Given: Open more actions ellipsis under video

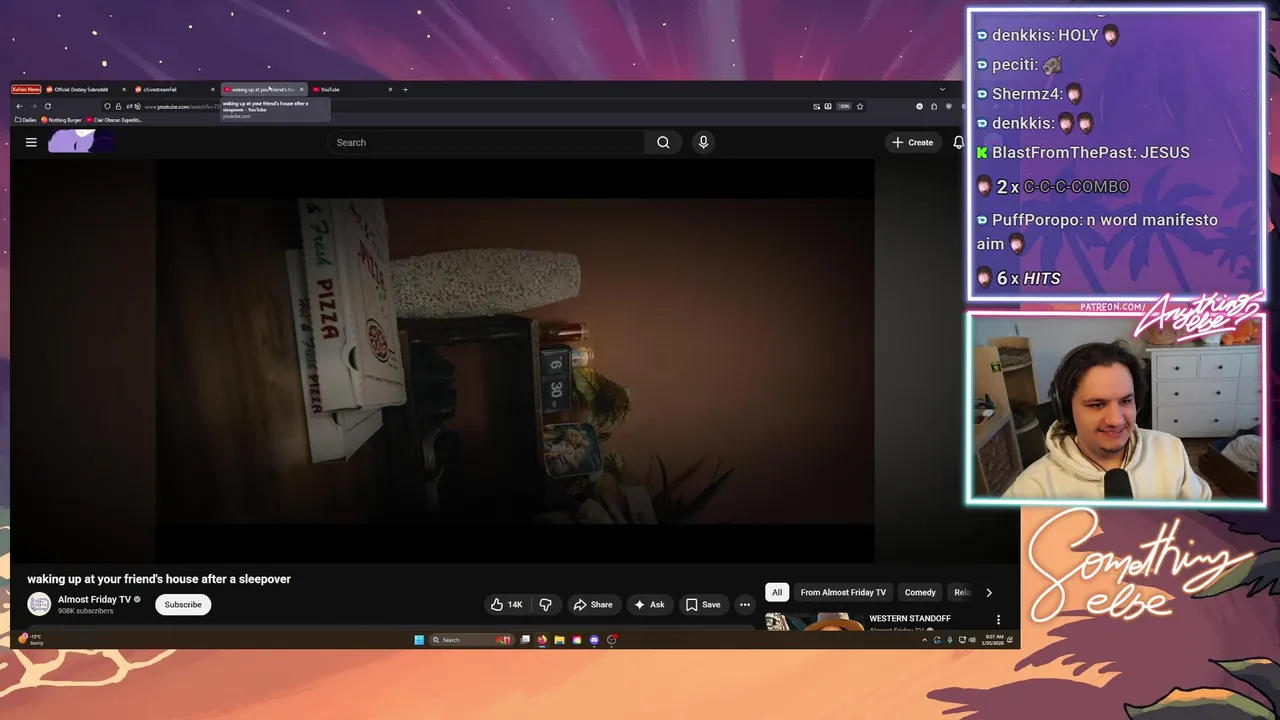Looking at the screenshot, I should point(744,604).
